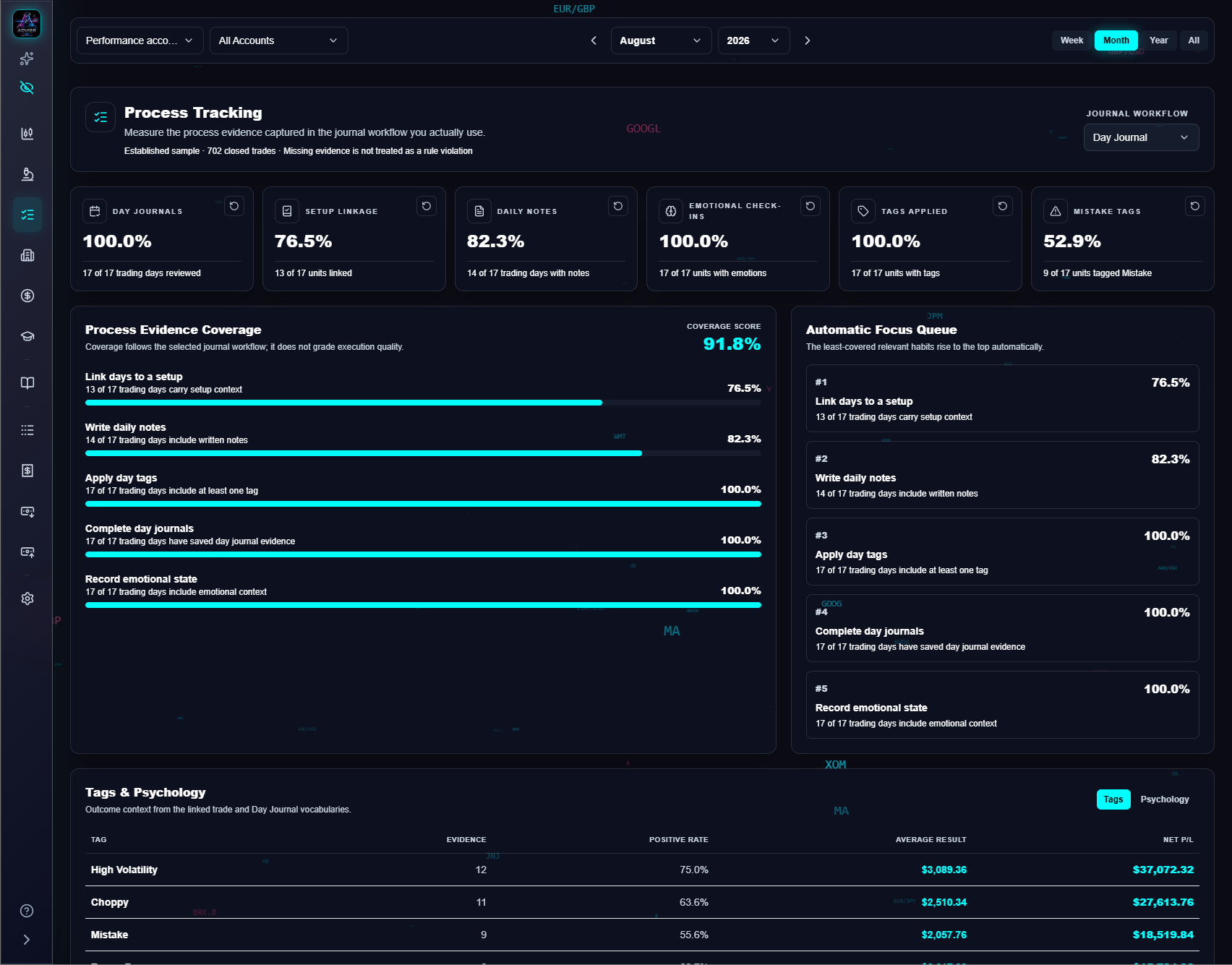Click the TAG column header
The width and height of the screenshot is (1232, 965).
99,840
